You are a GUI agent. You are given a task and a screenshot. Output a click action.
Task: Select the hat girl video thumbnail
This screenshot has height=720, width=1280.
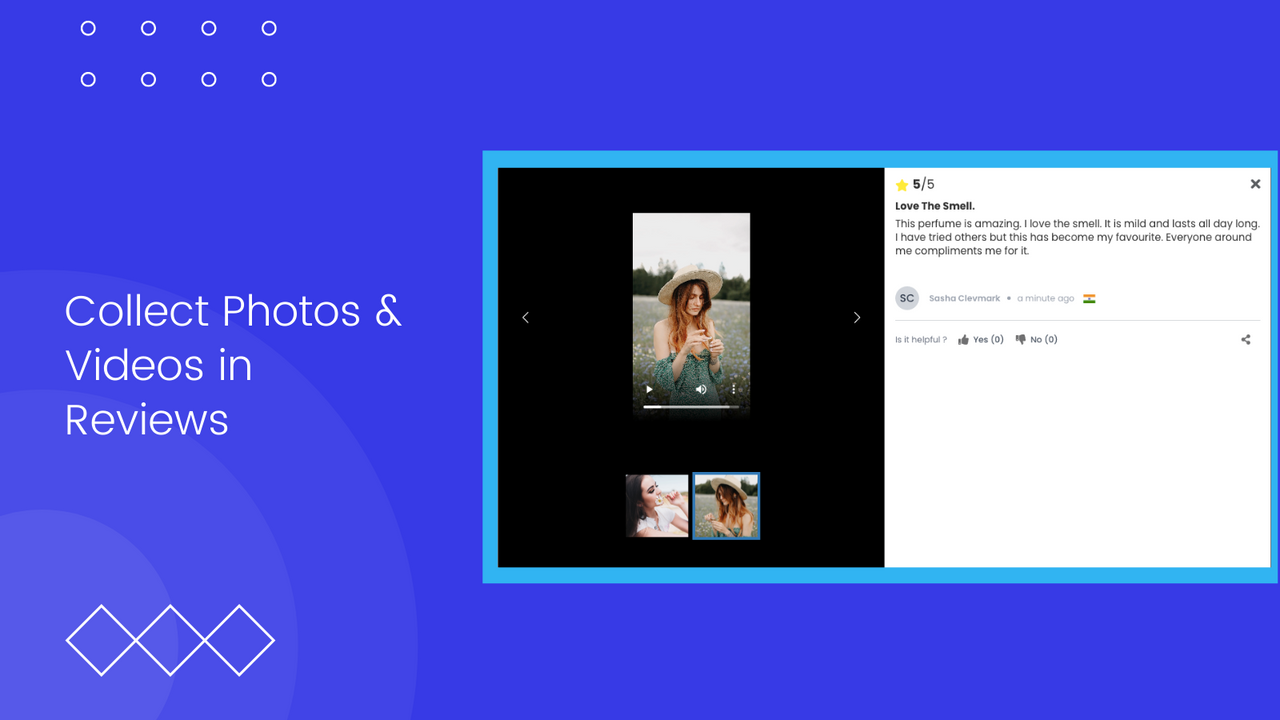point(727,506)
